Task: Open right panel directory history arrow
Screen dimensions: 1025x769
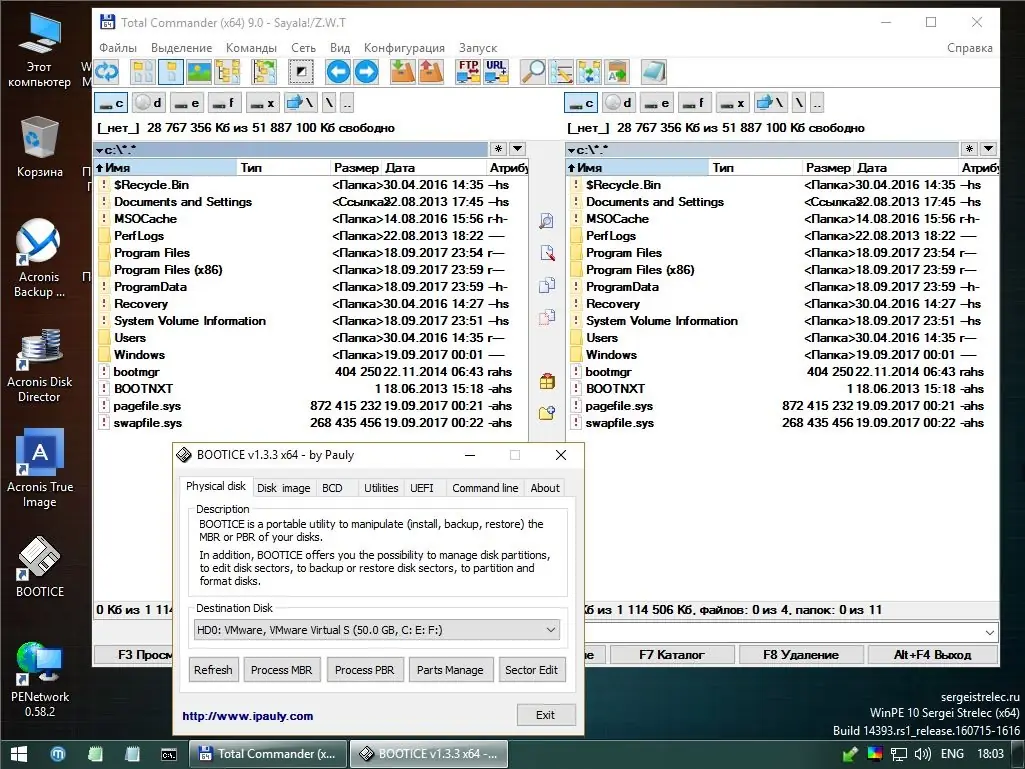Action: click(988, 149)
